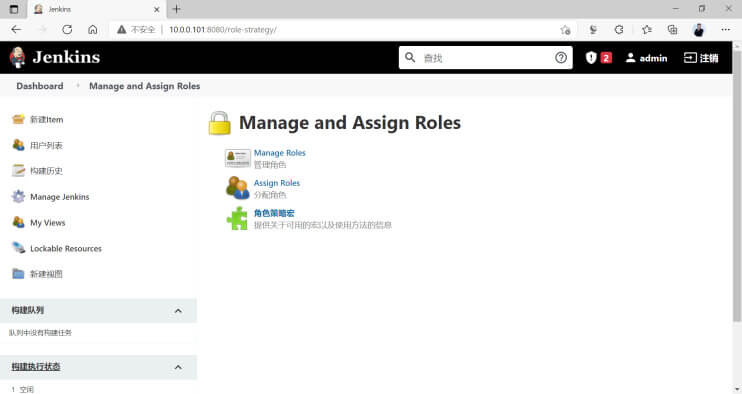This screenshot has height=394, width=742.
Task: Click the browser profile avatar
Action: coord(699,30)
